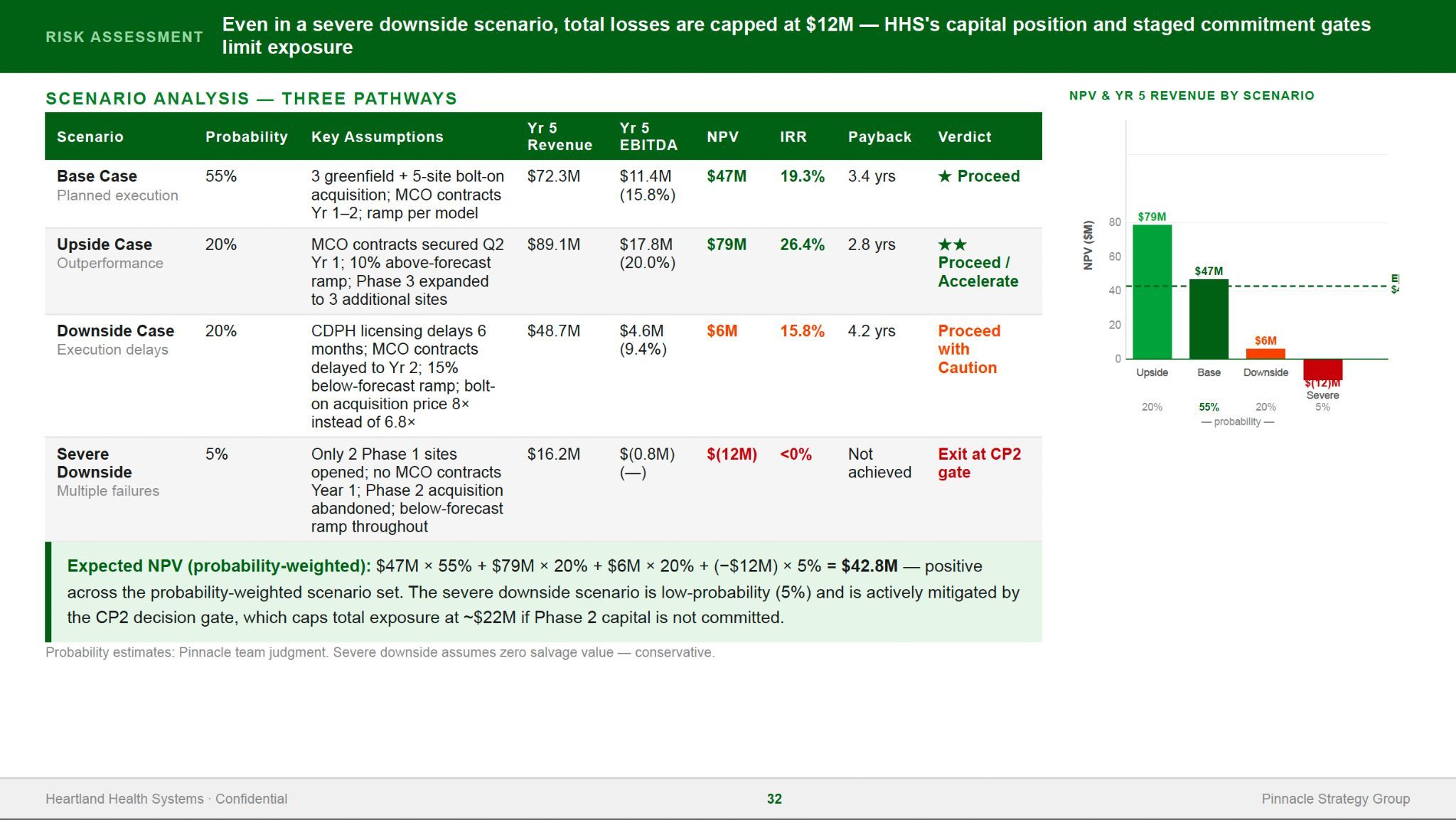
Task: Click the NPV column header
Action: [x=722, y=136]
